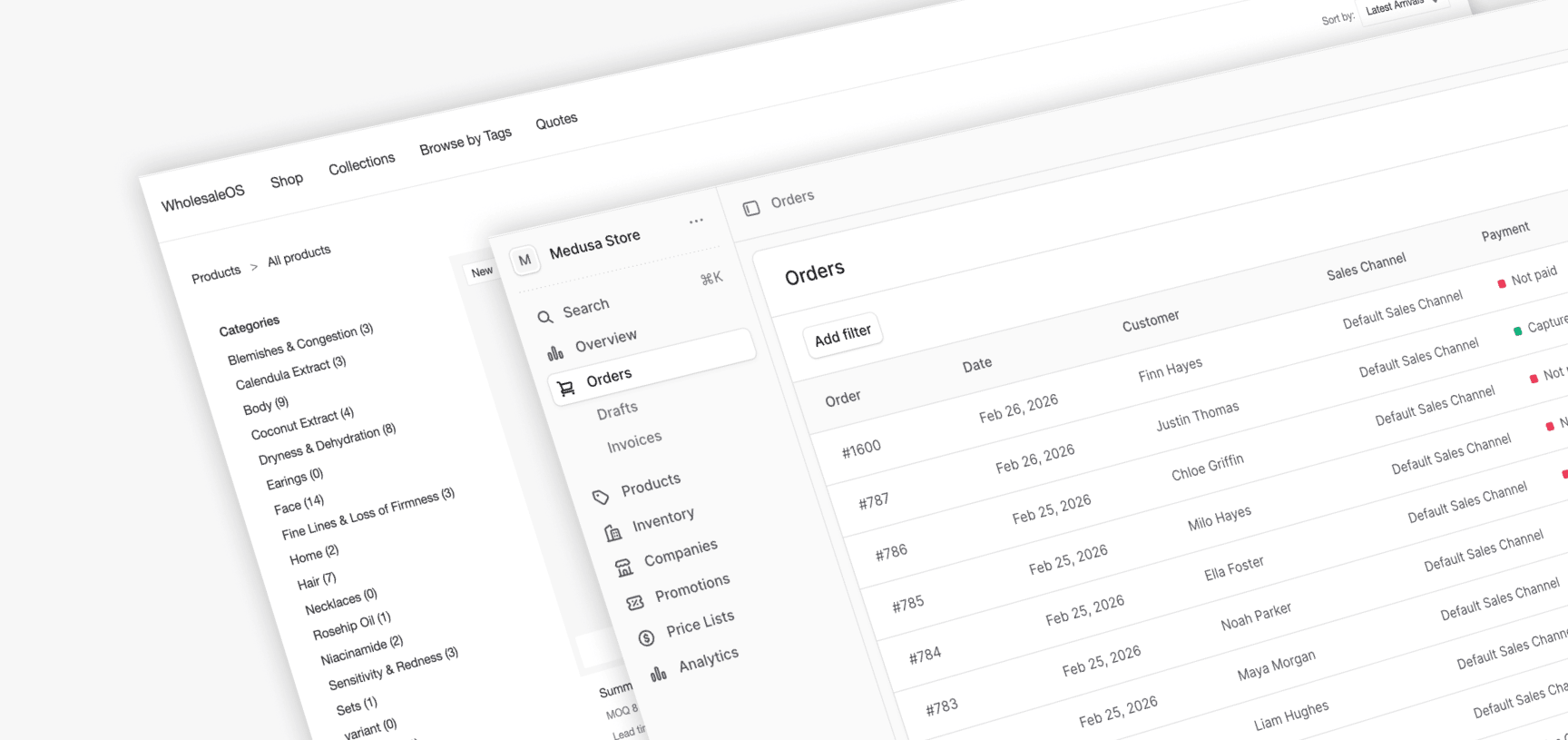
Task: Click the Inventory buildings icon
Action: click(612, 532)
